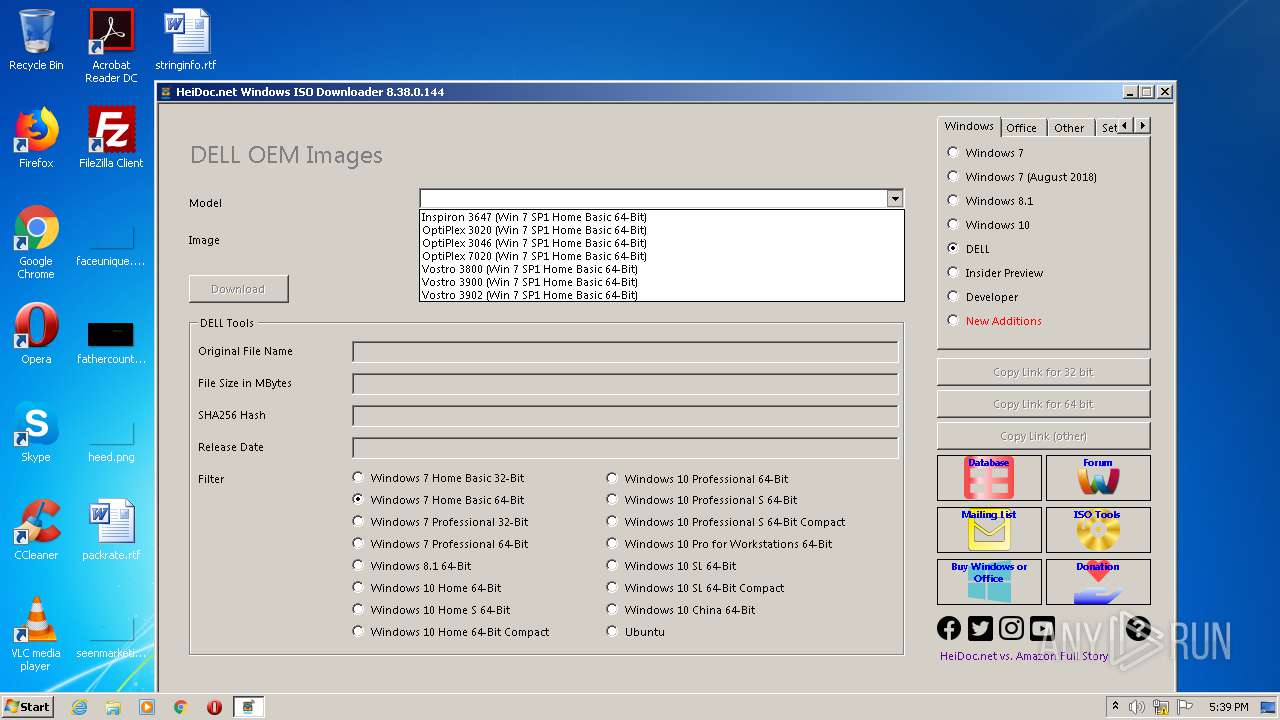The width and height of the screenshot is (1280, 720).
Task: Open Recycle Bin on the desktop
Action: [x=36, y=40]
